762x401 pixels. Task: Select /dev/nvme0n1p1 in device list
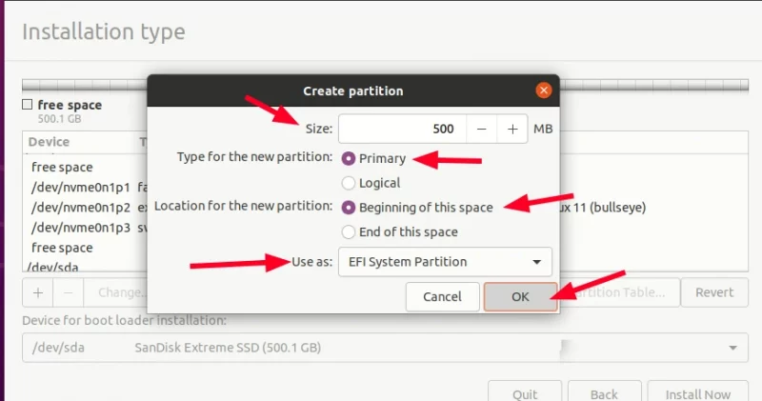tap(75, 187)
